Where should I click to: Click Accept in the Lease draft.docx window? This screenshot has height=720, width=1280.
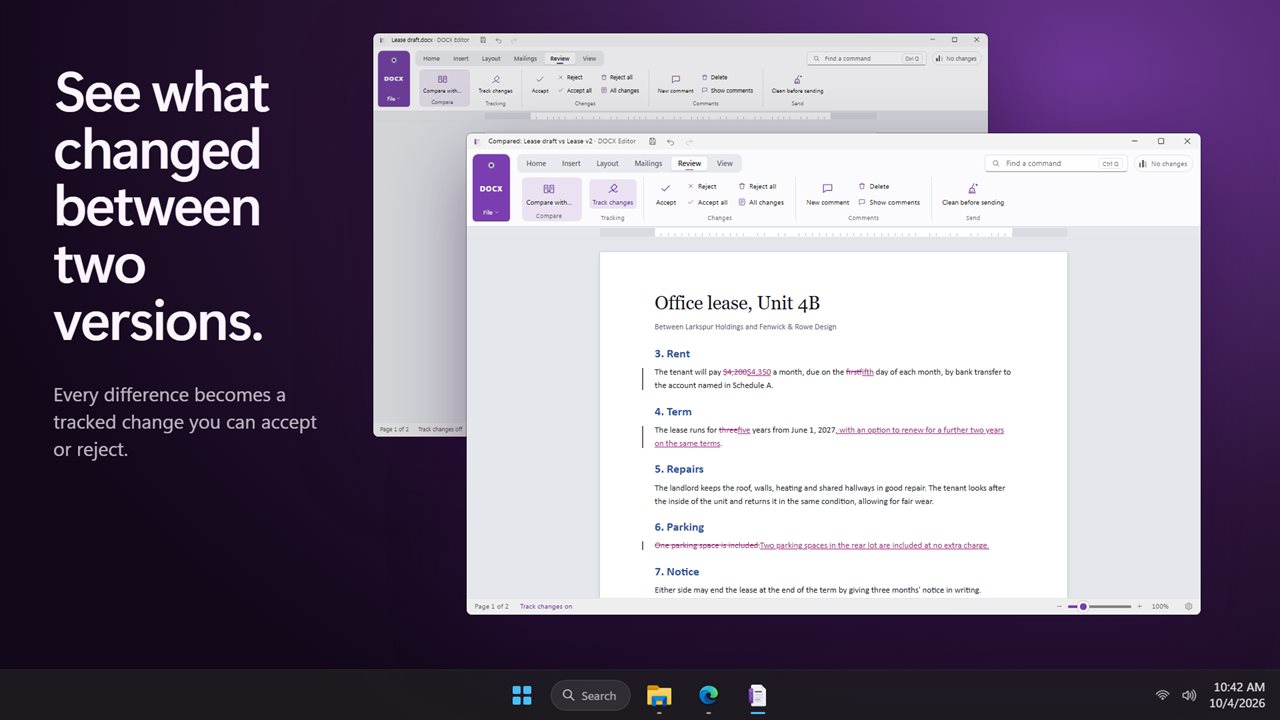pos(540,84)
